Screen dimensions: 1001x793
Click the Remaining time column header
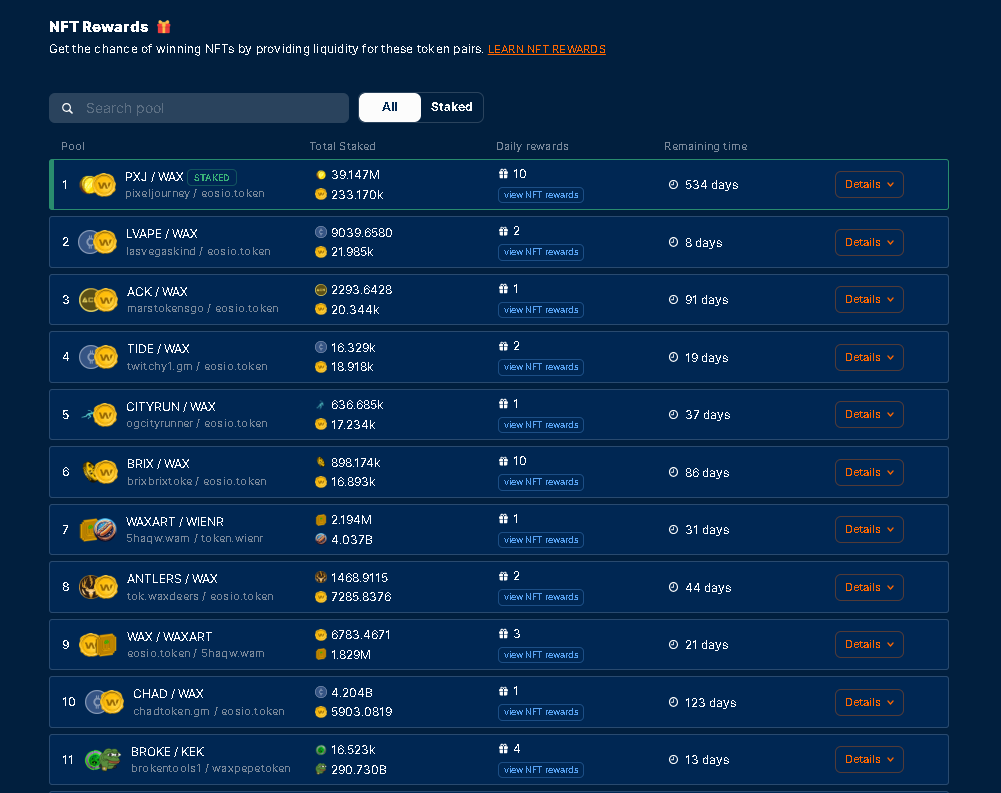click(x=705, y=147)
